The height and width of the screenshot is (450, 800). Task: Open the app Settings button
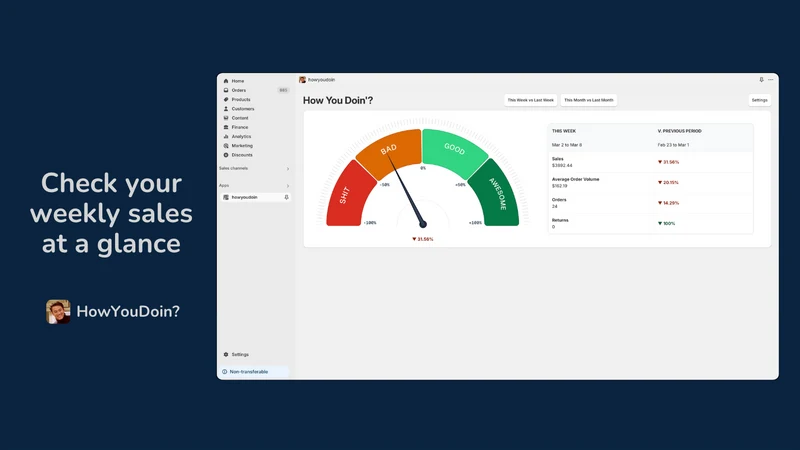pyautogui.click(x=760, y=101)
